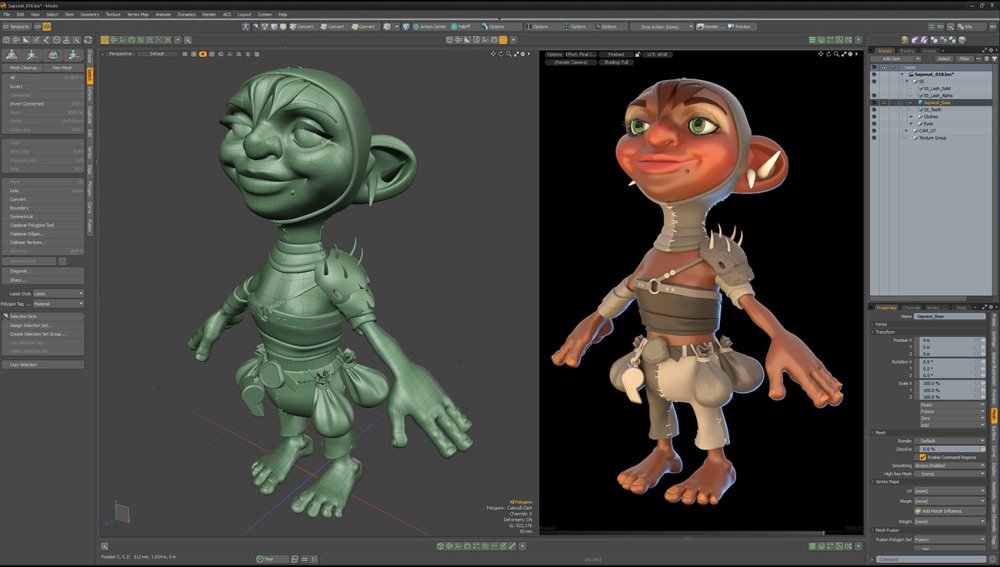Open the Polygon Tag Material dropdown

point(58,304)
